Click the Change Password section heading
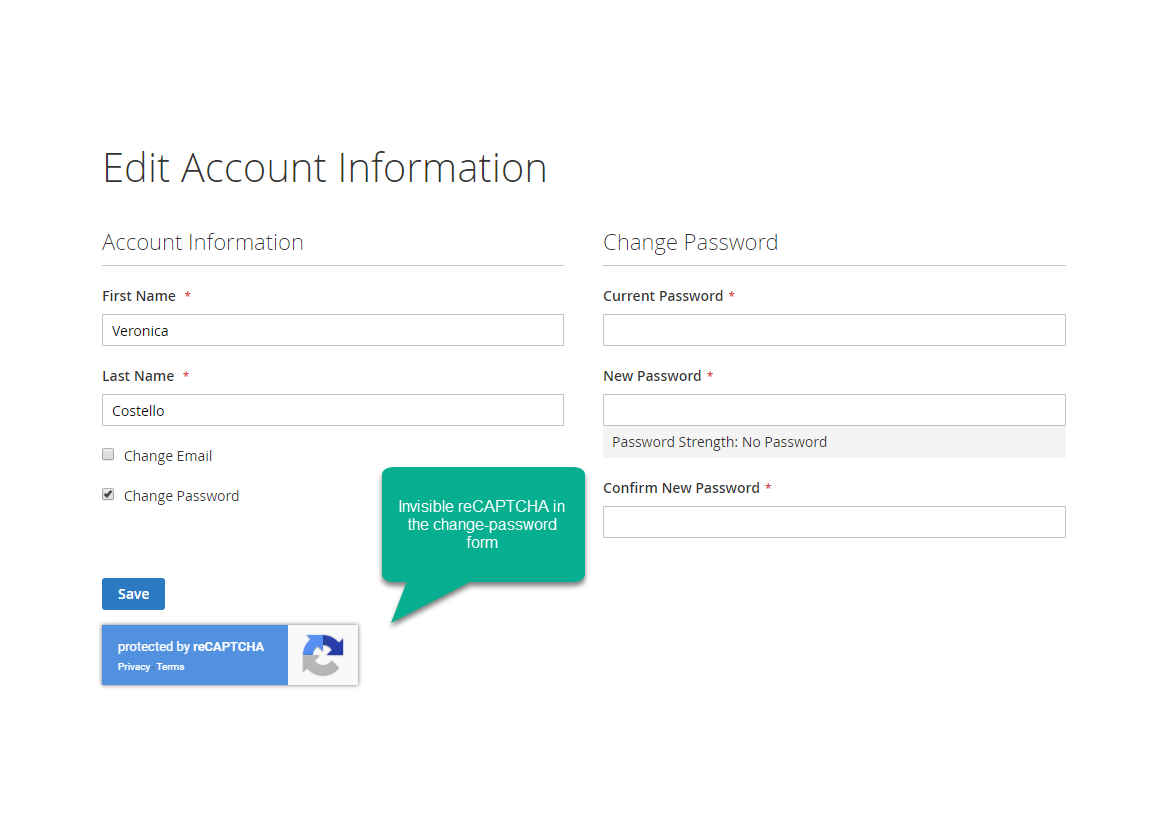 coord(690,243)
